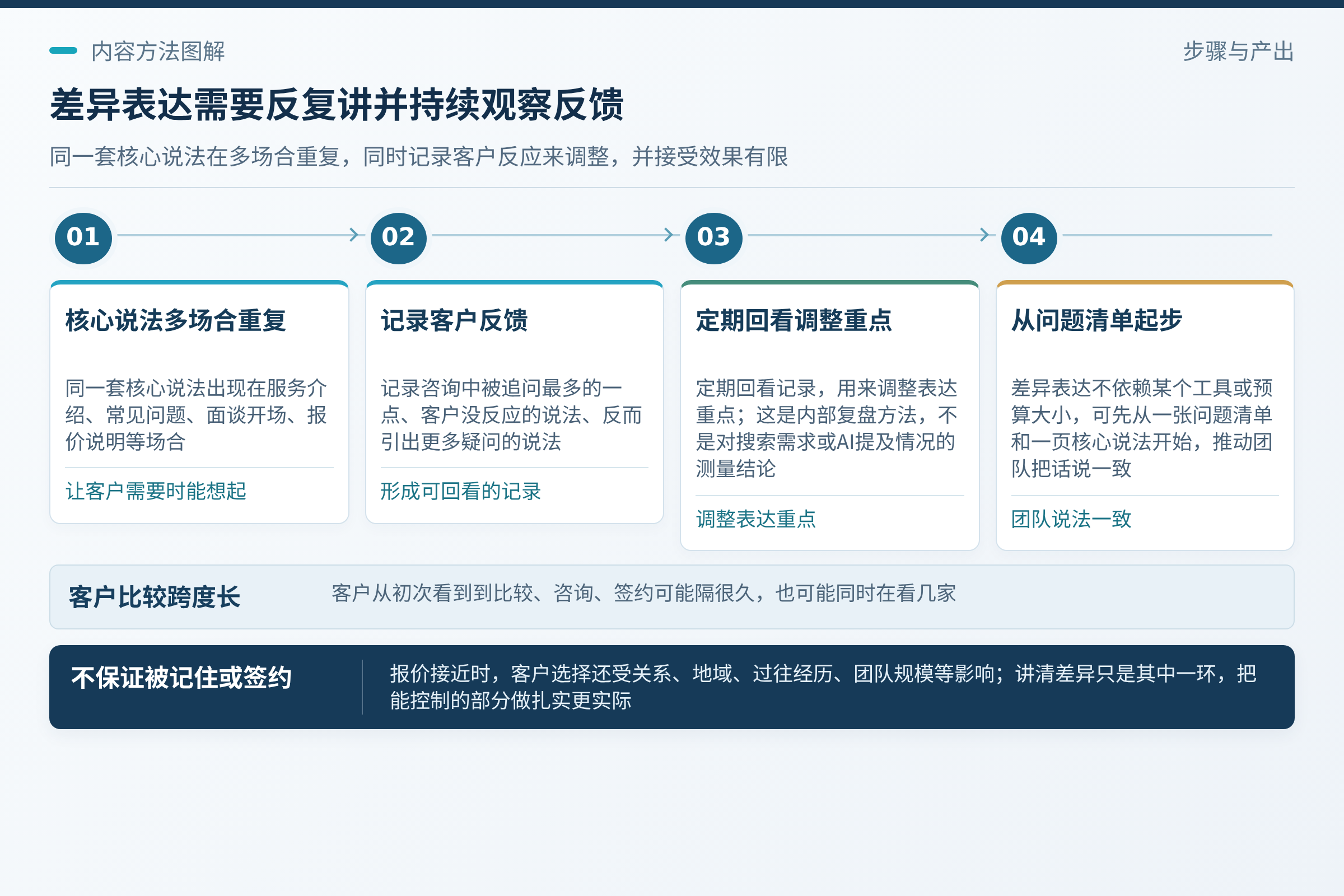Image resolution: width=1344 pixels, height=896 pixels.
Task: Click the paragraph beginning 定期回看记录
Action: click(x=827, y=428)
